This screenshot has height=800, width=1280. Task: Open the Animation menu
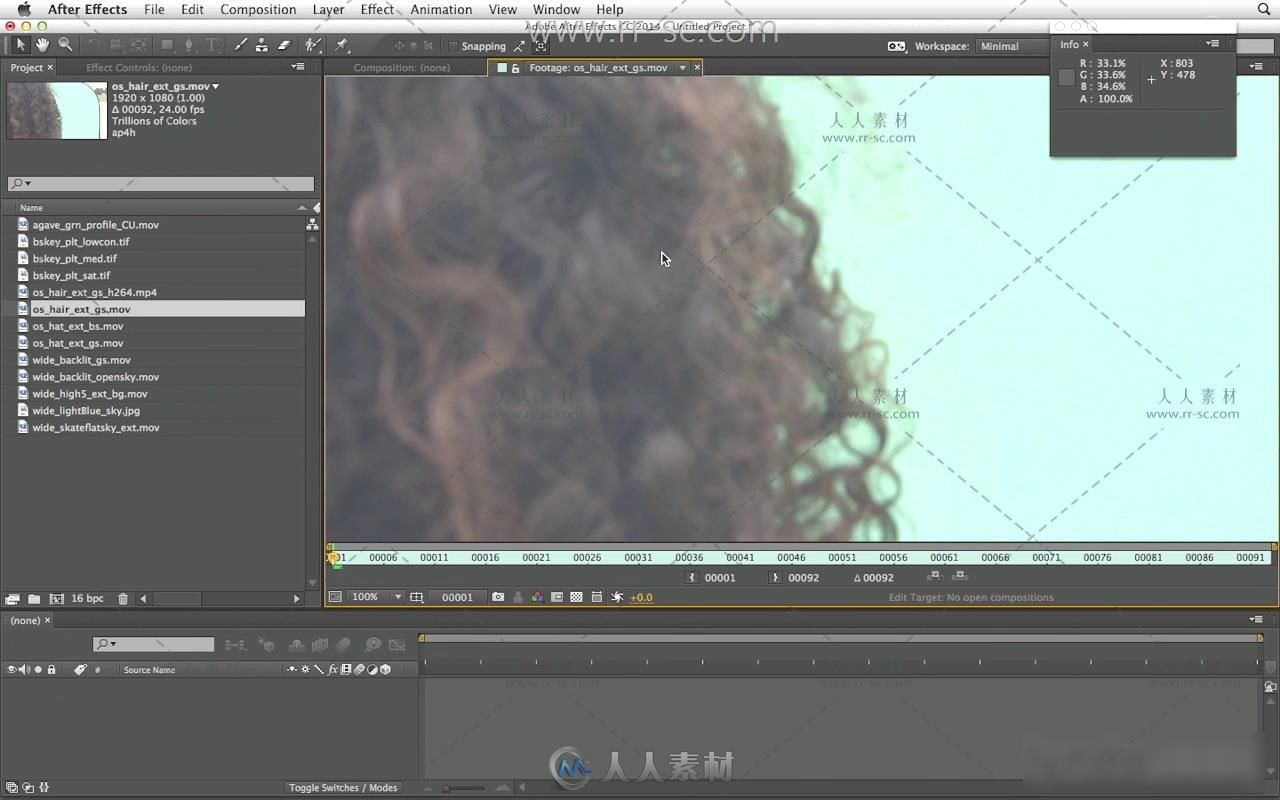(x=441, y=9)
